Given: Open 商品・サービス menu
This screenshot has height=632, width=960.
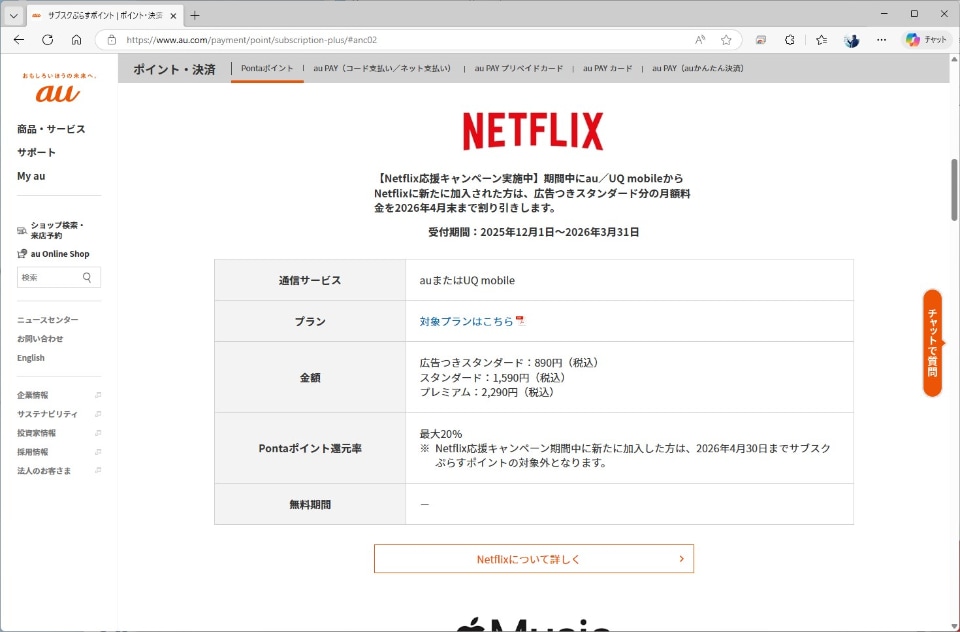Looking at the screenshot, I should [x=51, y=129].
